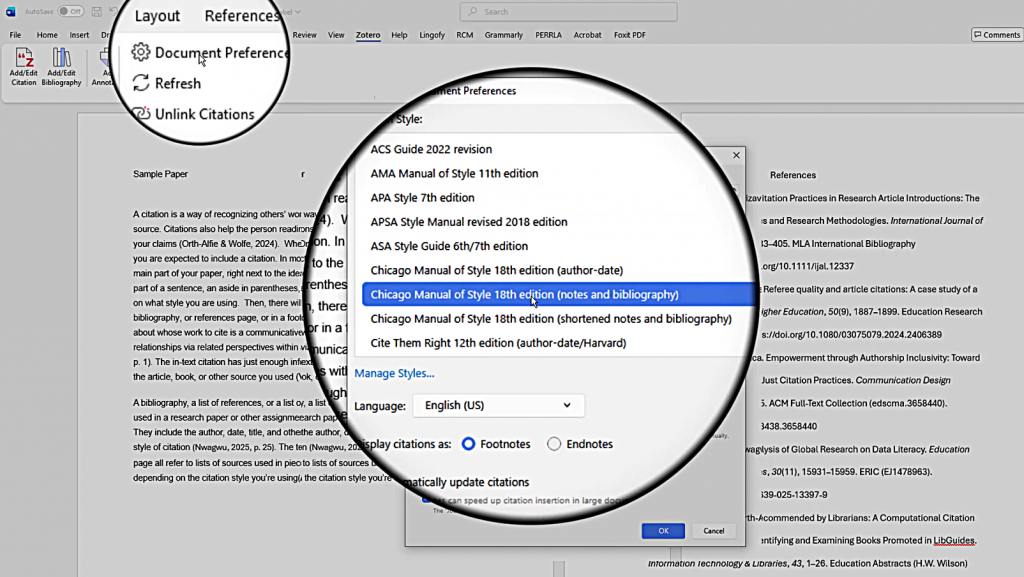The height and width of the screenshot is (577, 1024).
Task: Close the Document Preferences dialog
Action: coord(737,156)
